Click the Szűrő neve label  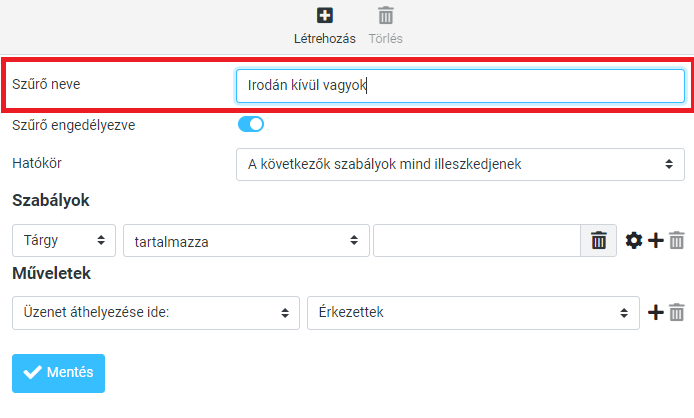pos(46,85)
